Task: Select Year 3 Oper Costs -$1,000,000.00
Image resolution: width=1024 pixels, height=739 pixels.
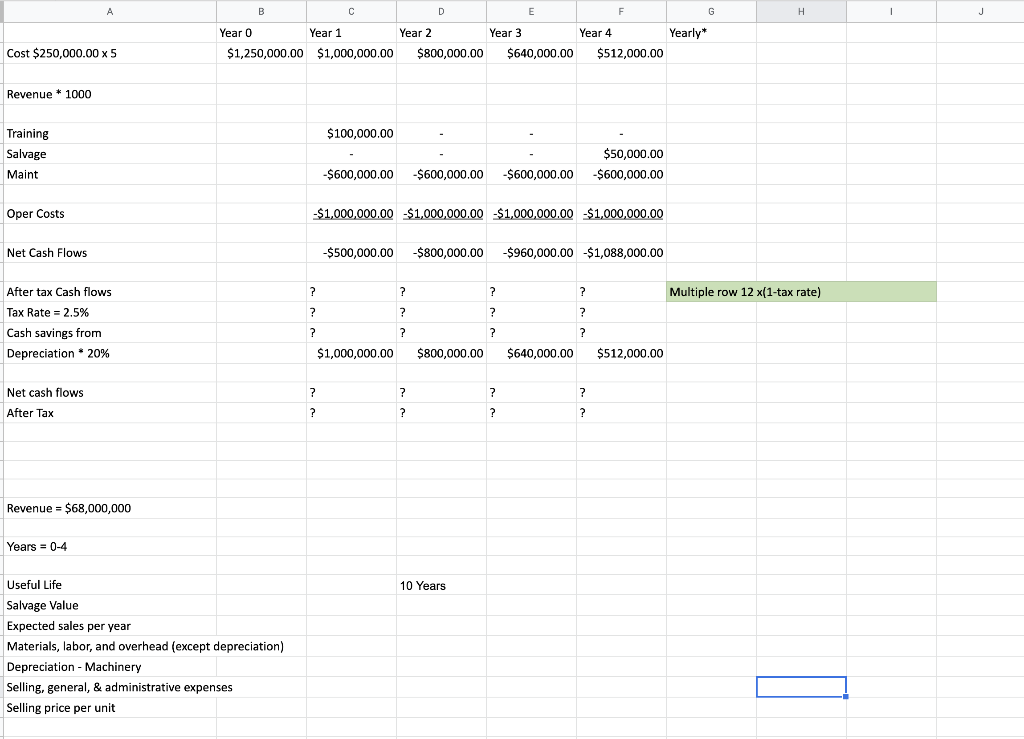Action: click(x=532, y=213)
